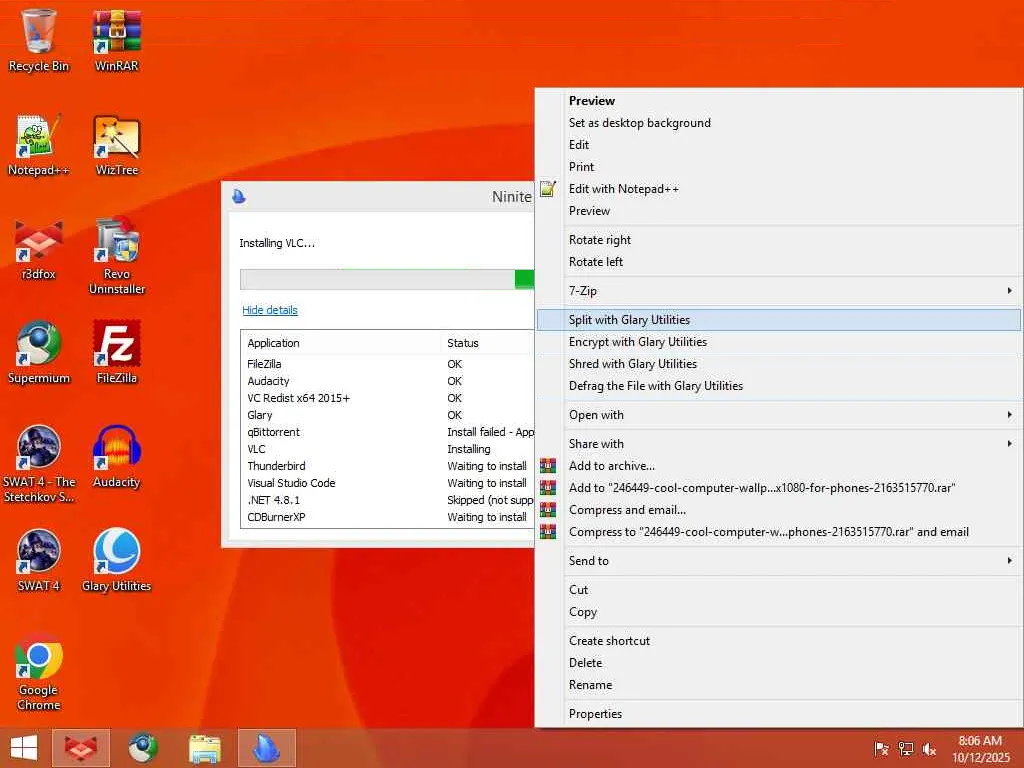Select the Glary Utilities desktop icon
This screenshot has width=1024, height=768.
[117, 560]
